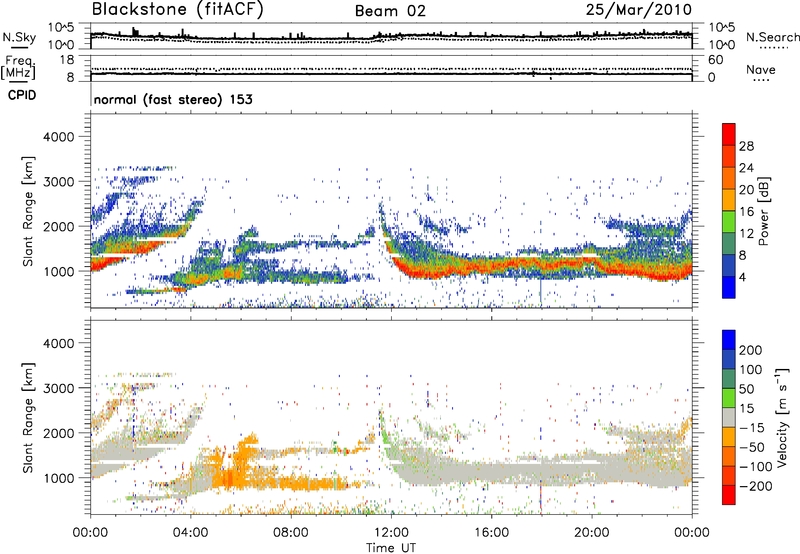Click the '4000' label on power plot axis

coord(59,137)
